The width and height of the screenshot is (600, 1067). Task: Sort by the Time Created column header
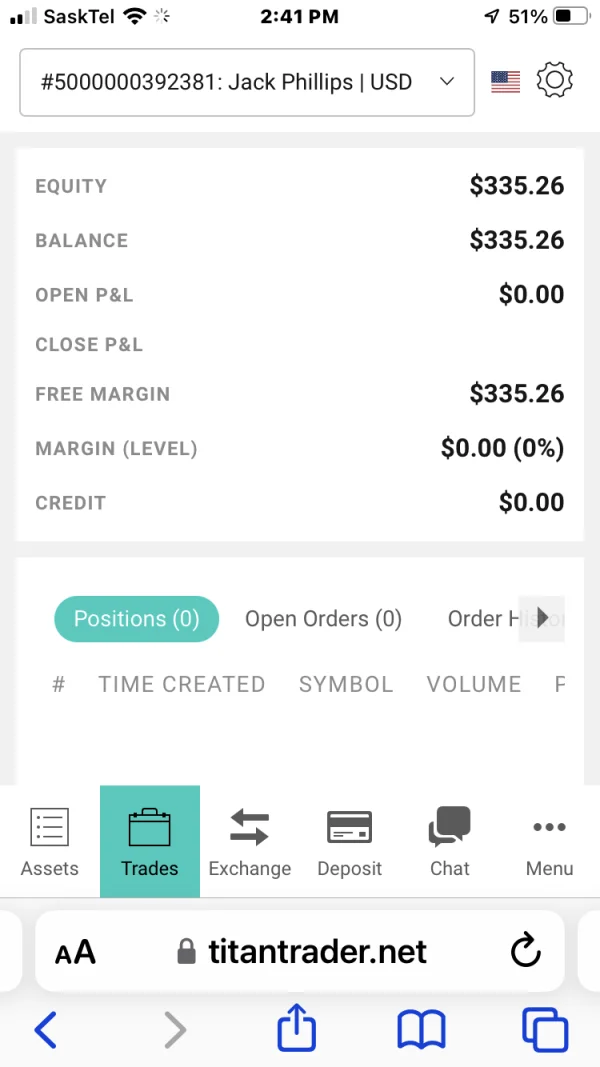(x=181, y=684)
